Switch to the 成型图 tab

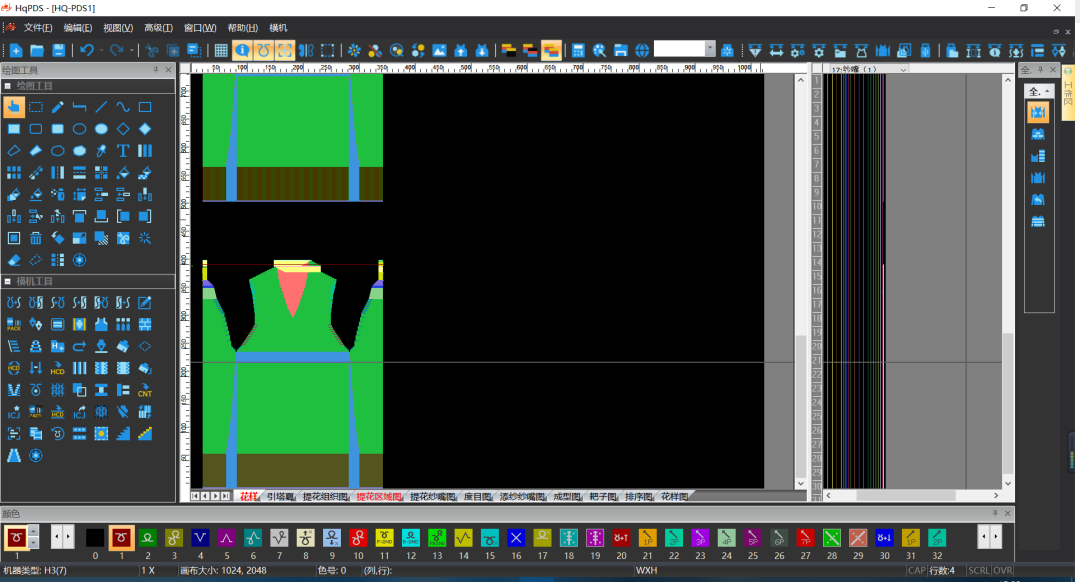click(567, 497)
